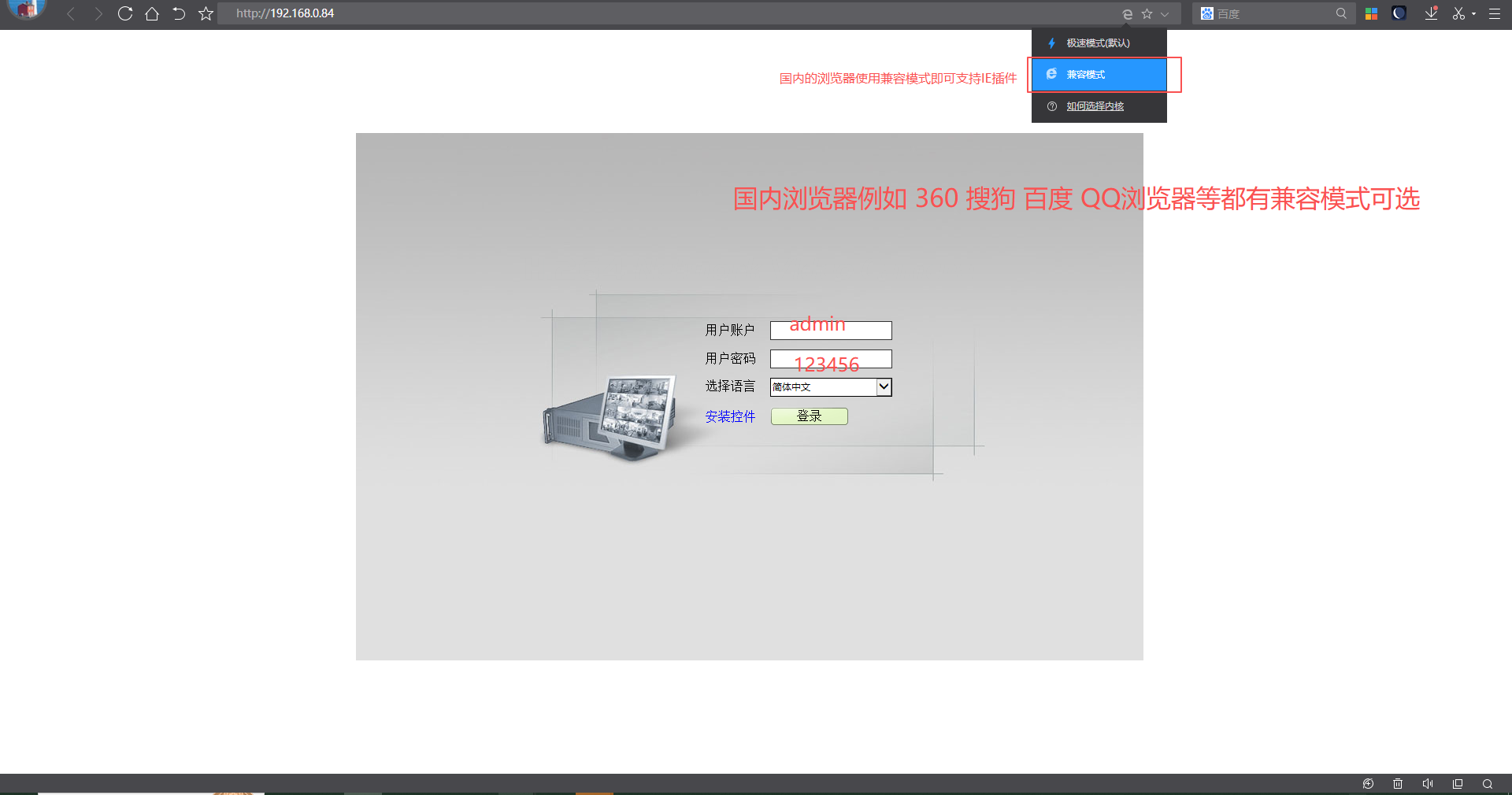Click the scissors screenshot tool icon
This screenshot has height=795, width=1512.
coord(1458,13)
